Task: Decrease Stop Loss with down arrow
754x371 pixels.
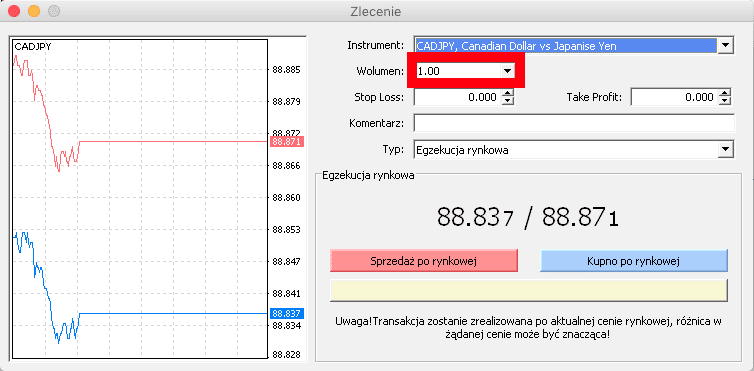Action: coord(508,101)
